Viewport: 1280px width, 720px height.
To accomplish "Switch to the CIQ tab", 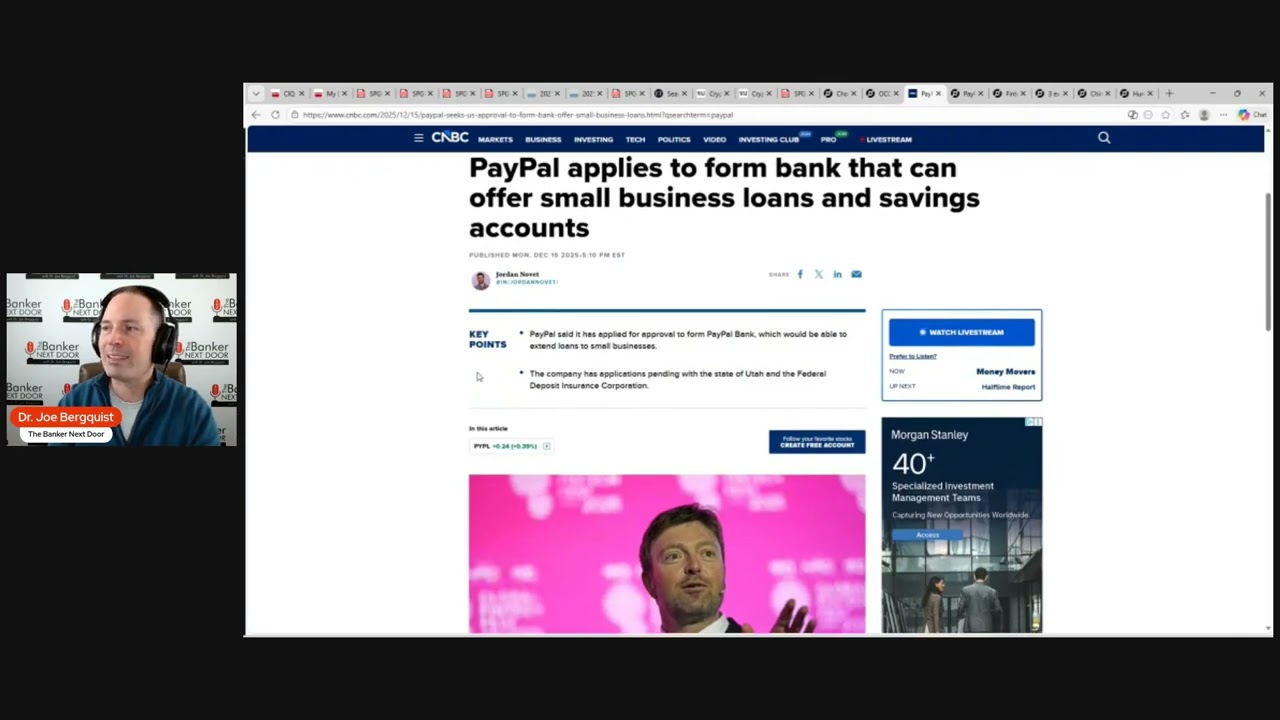I will tap(287, 94).
